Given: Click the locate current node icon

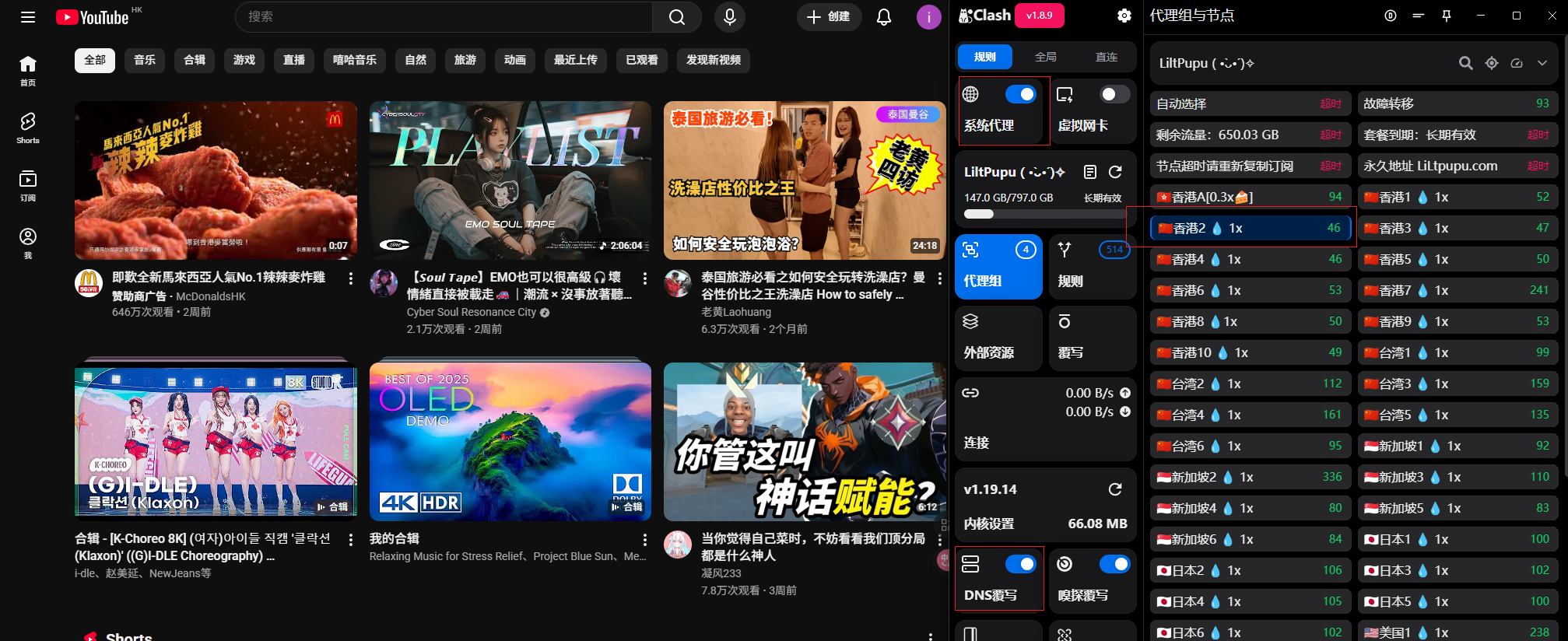Looking at the screenshot, I should (1491, 63).
